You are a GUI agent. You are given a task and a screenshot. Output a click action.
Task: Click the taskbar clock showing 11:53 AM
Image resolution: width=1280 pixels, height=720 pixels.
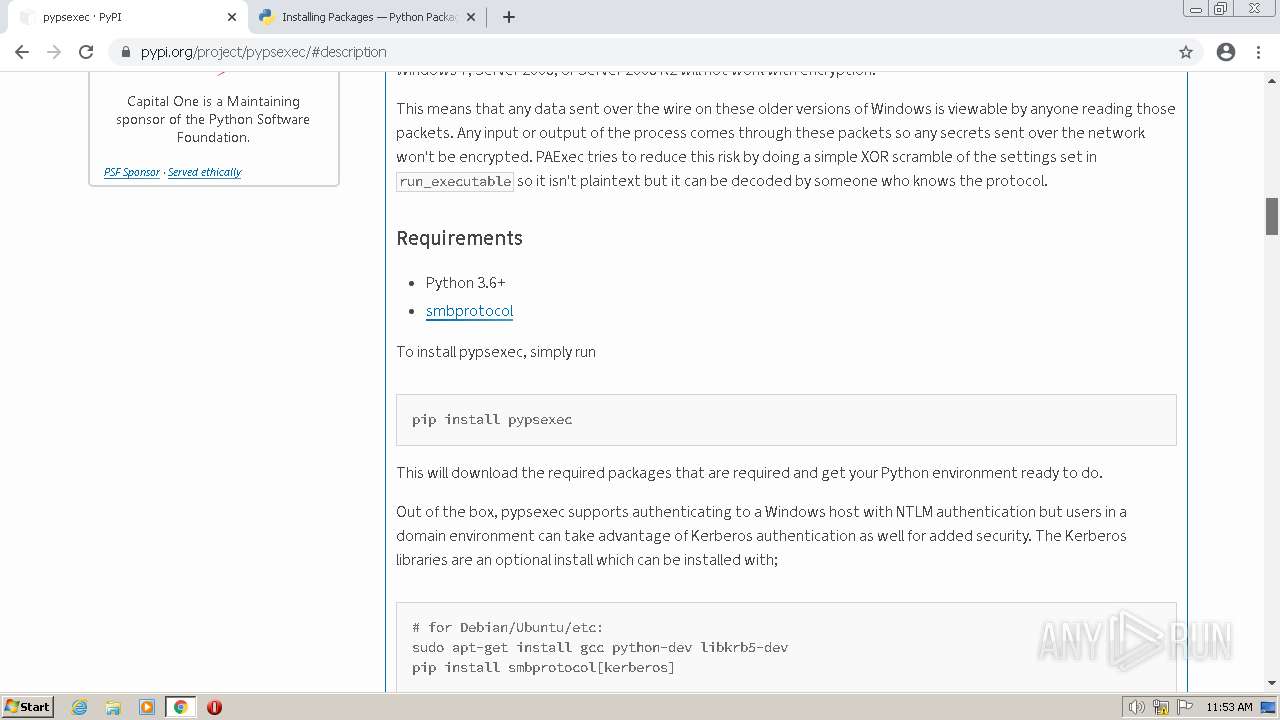click(x=1229, y=707)
